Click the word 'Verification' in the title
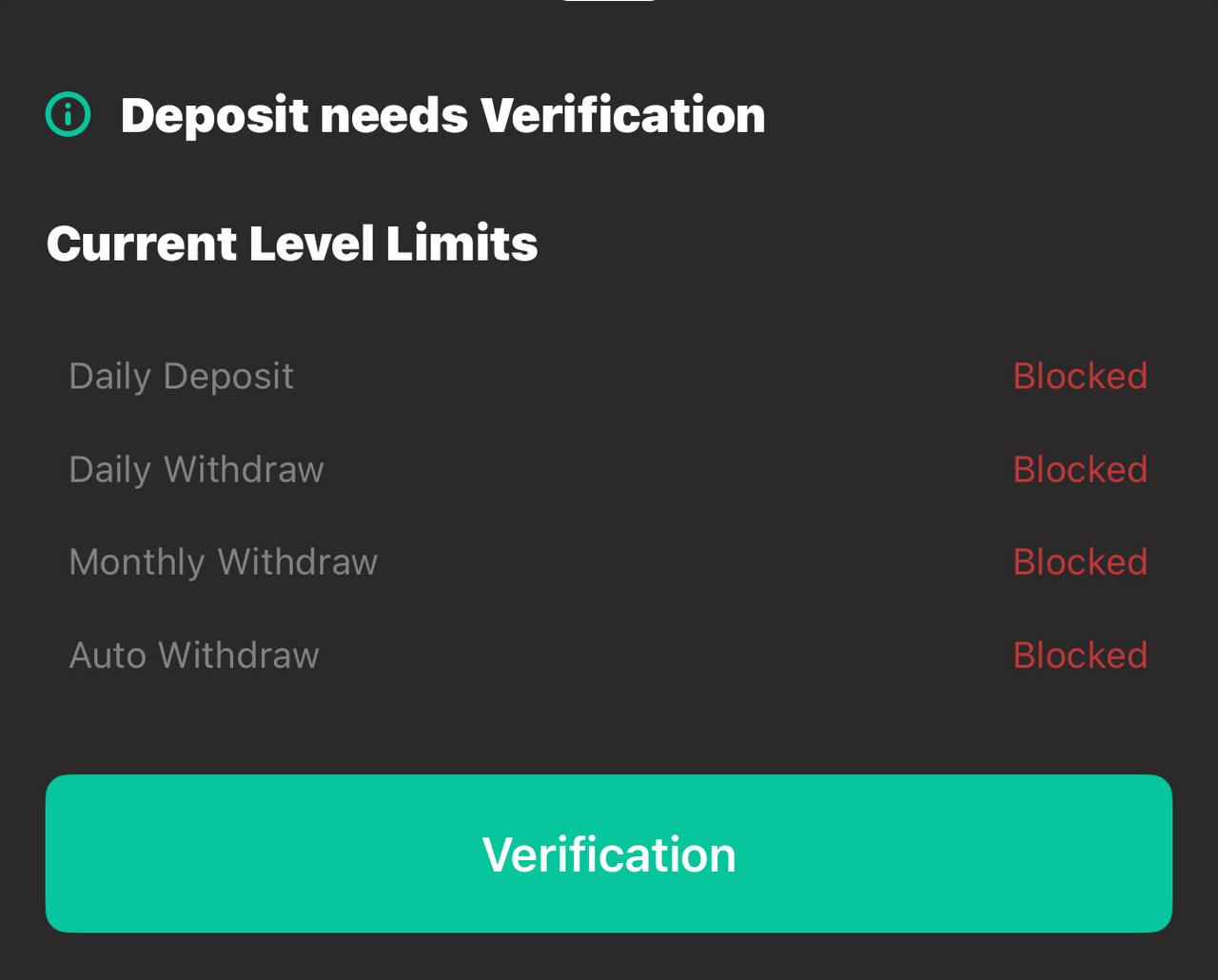Image resolution: width=1218 pixels, height=980 pixels. 622,115
